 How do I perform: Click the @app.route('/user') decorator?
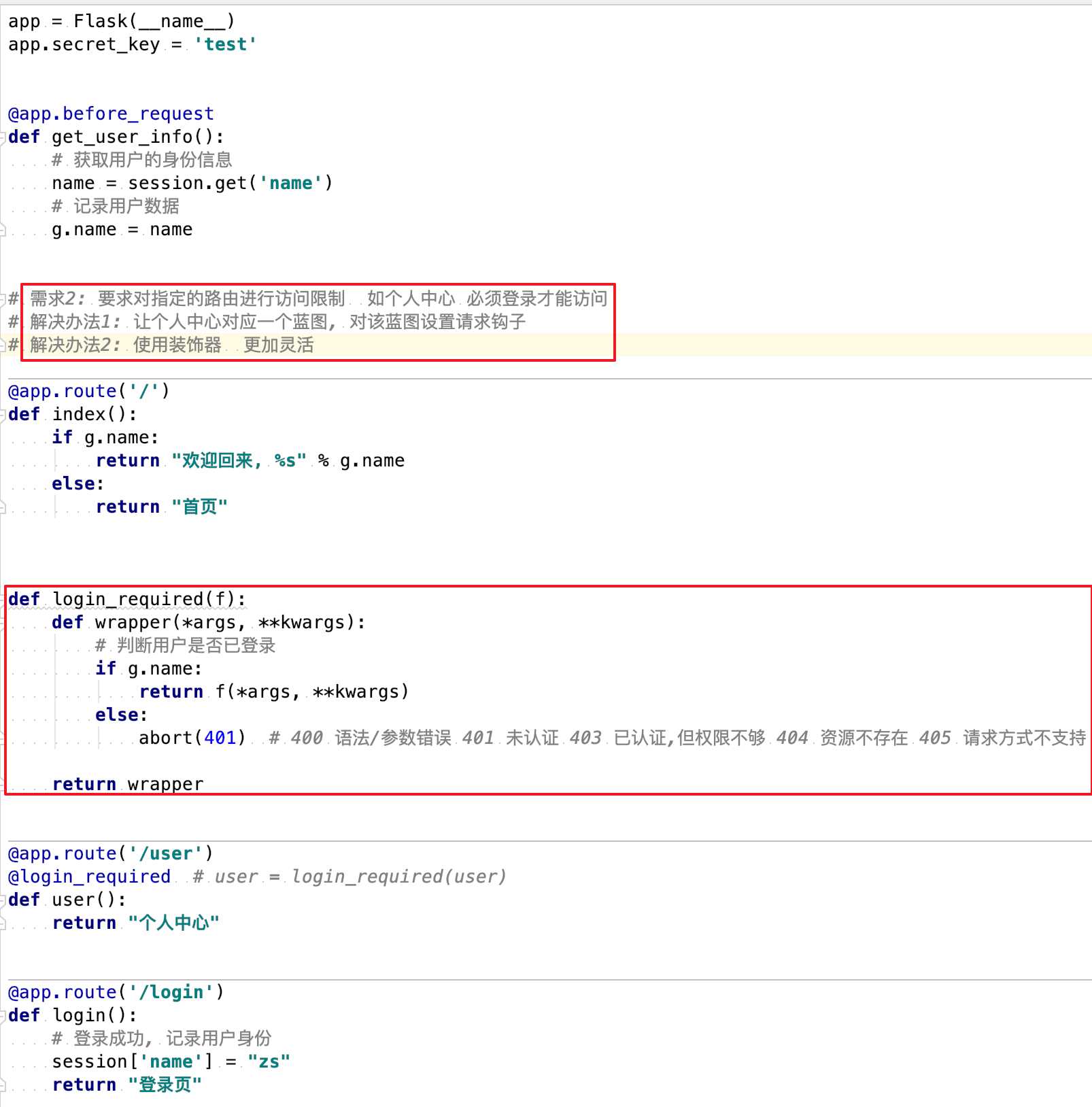(x=111, y=853)
